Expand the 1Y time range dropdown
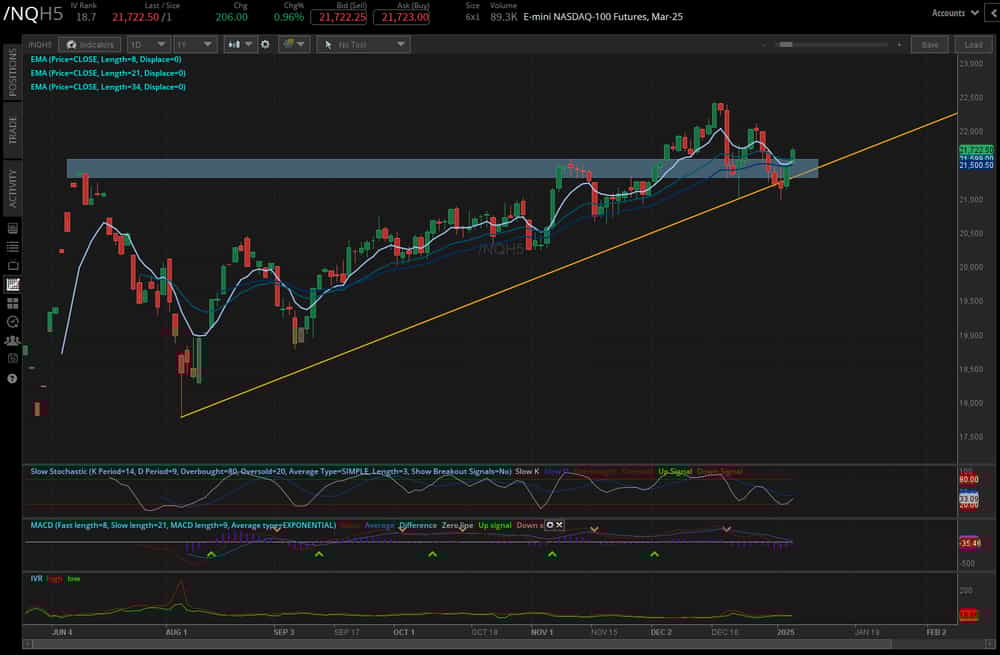 [x=193, y=44]
